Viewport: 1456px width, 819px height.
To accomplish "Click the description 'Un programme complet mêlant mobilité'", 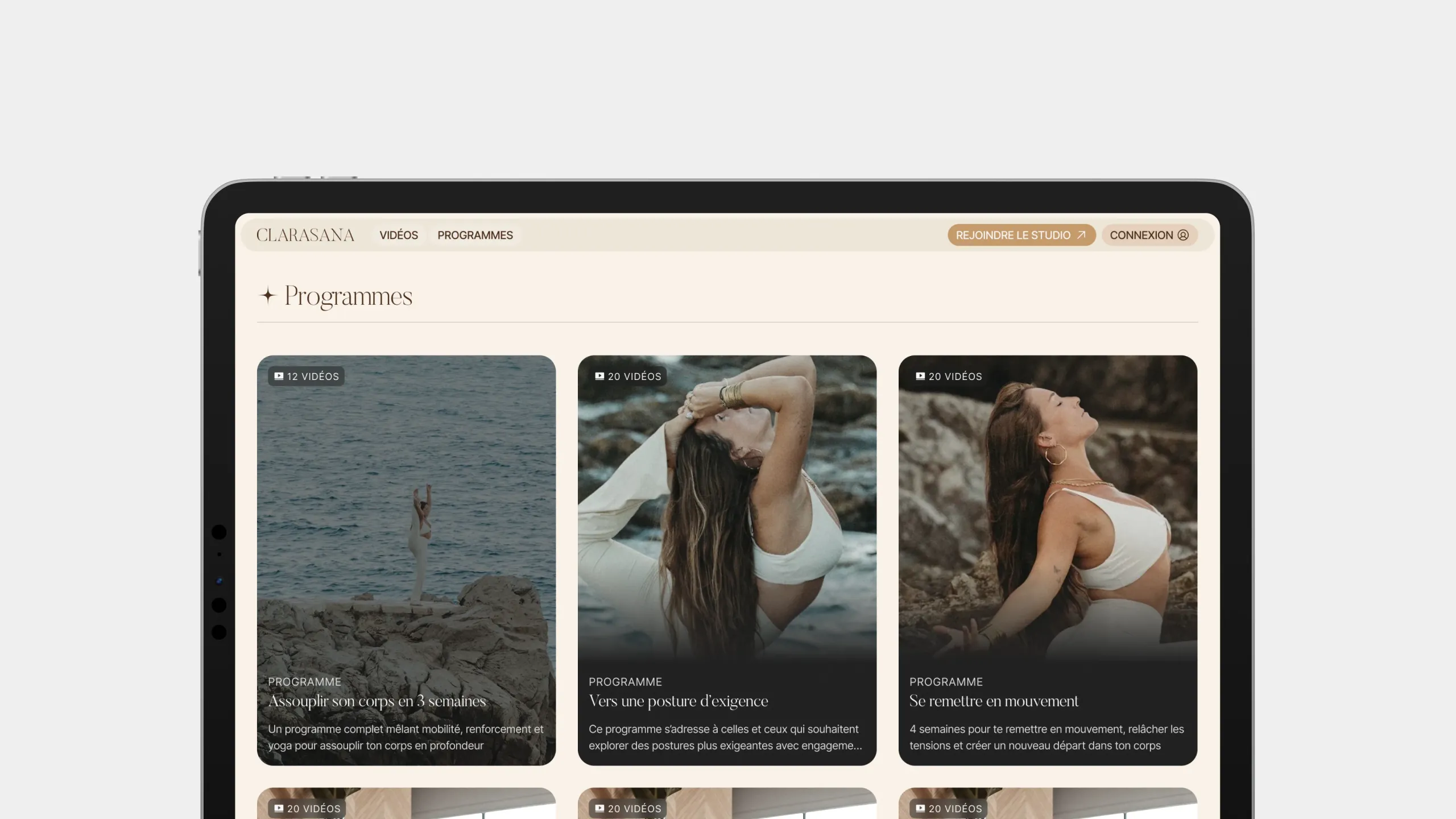I will pos(406,737).
